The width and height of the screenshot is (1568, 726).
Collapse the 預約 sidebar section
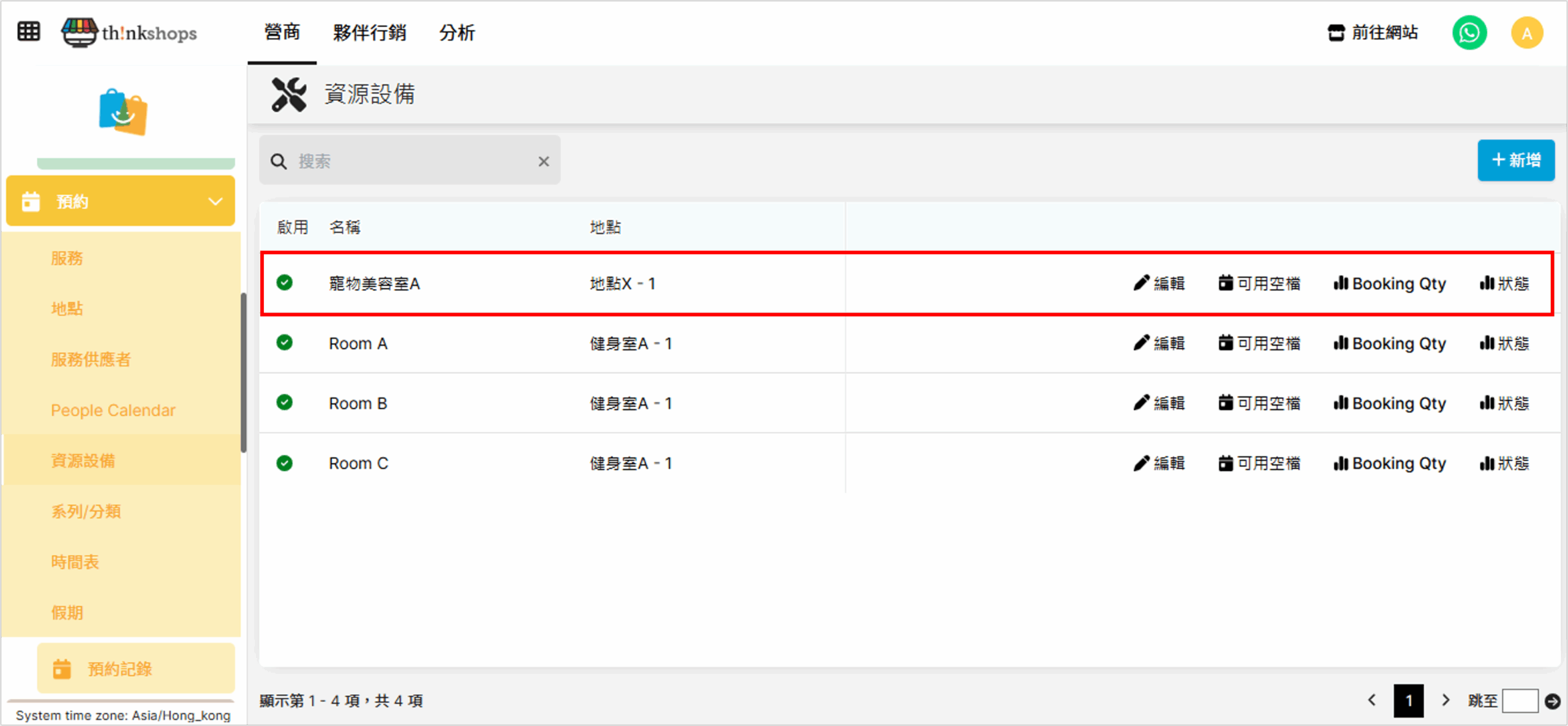click(215, 202)
